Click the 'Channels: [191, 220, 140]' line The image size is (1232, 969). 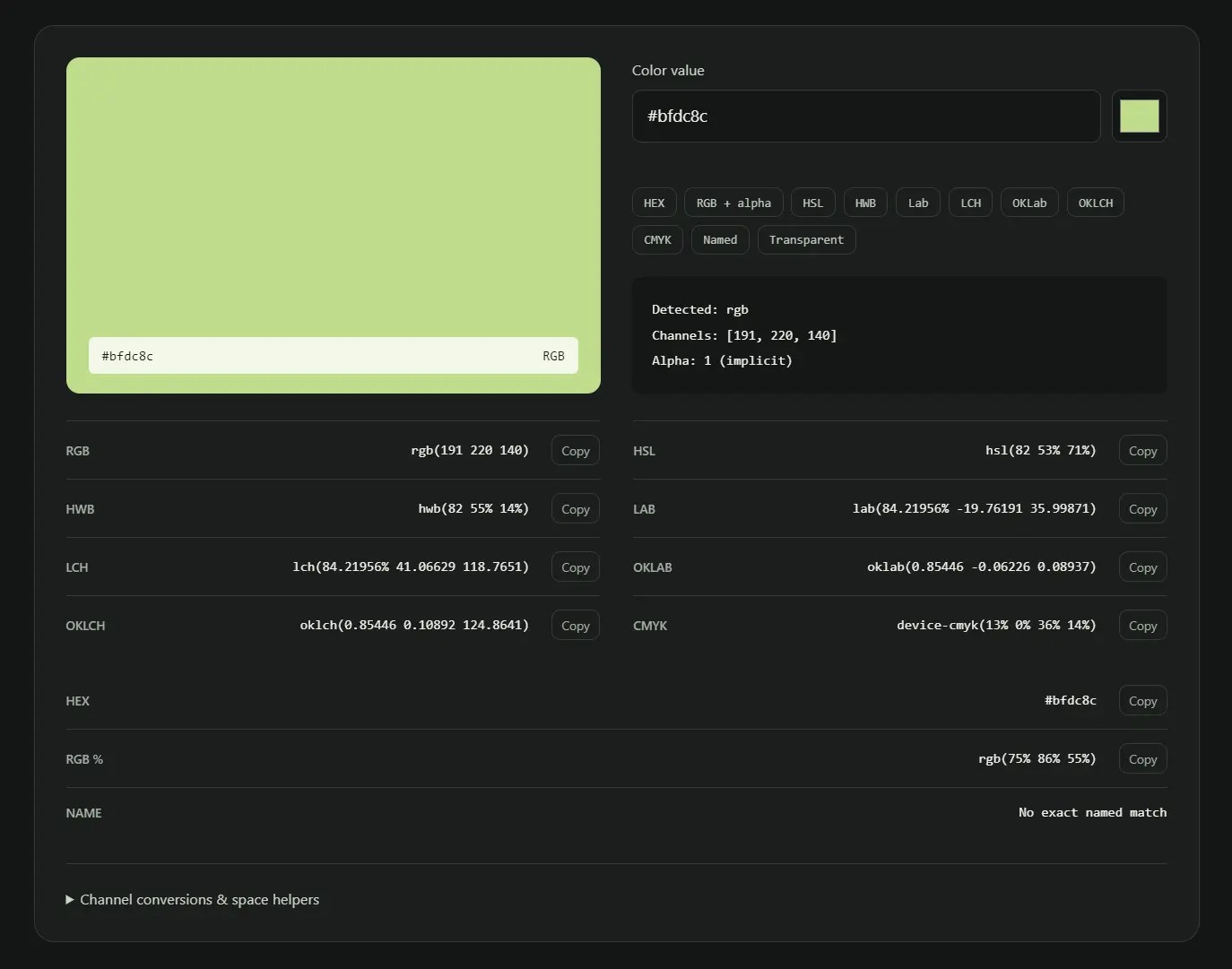[744, 335]
